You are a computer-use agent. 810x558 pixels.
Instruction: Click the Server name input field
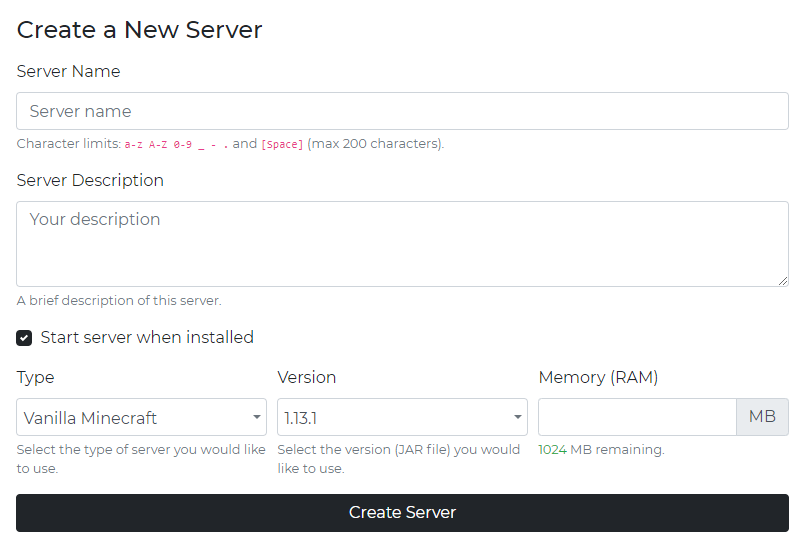402,111
